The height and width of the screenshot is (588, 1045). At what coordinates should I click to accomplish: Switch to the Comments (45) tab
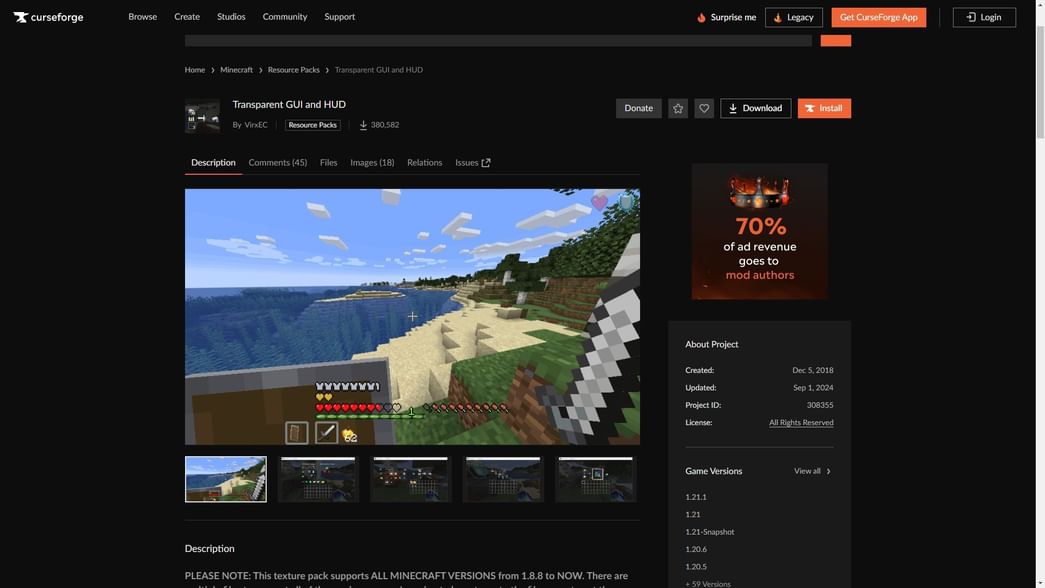point(277,162)
